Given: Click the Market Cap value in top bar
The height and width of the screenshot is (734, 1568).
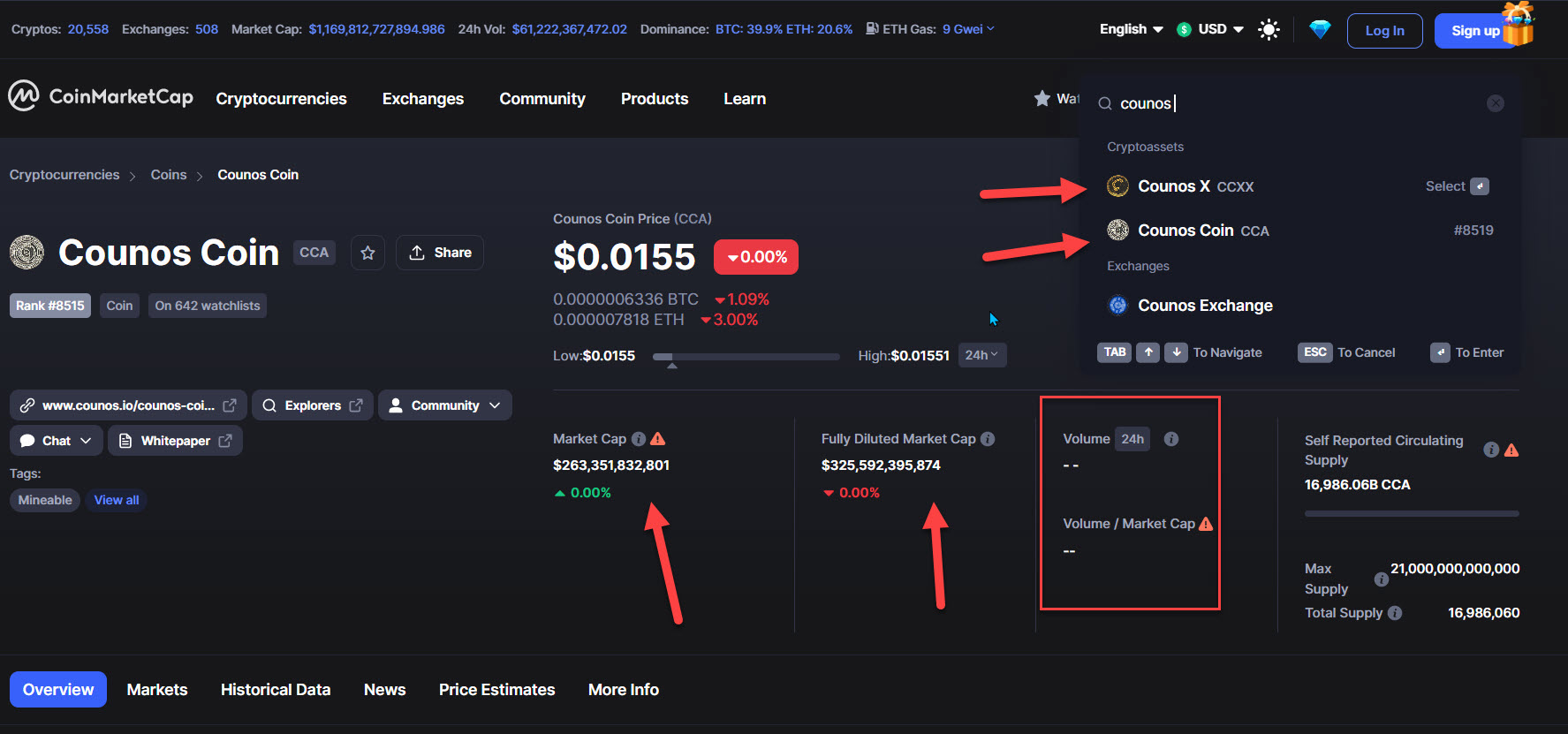Looking at the screenshot, I should [x=377, y=29].
